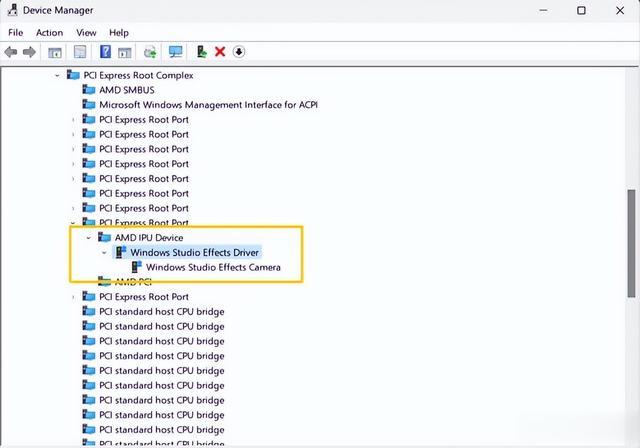Viewport: 640px width, 448px height.
Task: Click the Back arrow in the toolbar
Action: 11,52
